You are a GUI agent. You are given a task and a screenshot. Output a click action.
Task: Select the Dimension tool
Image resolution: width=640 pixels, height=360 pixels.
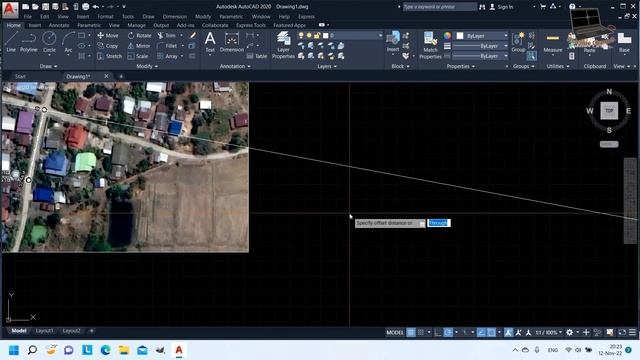tap(231, 42)
